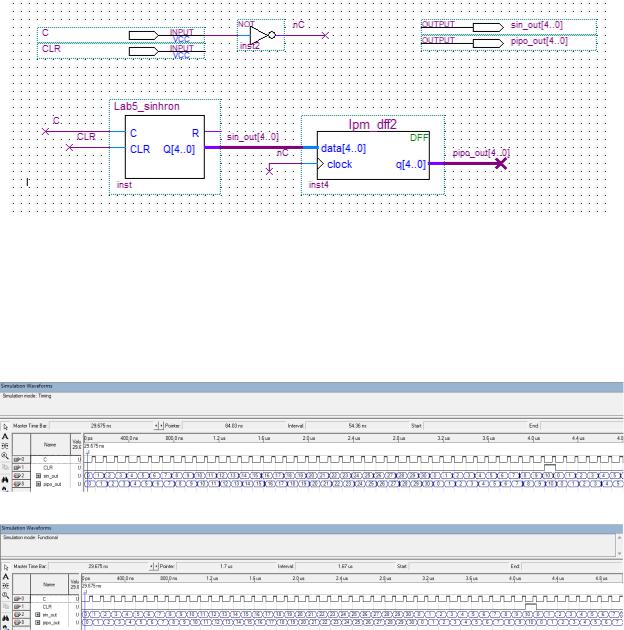Screen dimensions: 624x630
Task: Click the CLR pin icon in the Timing window
Action: (18, 468)
